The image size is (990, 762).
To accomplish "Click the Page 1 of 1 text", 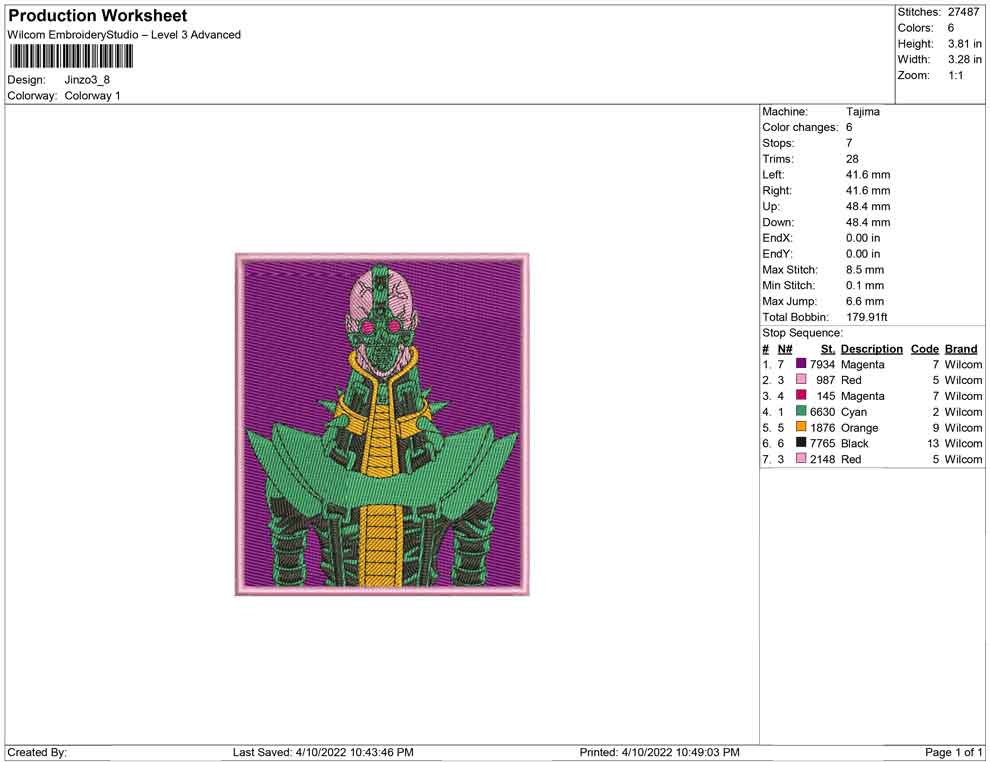I will coord(953,752).
